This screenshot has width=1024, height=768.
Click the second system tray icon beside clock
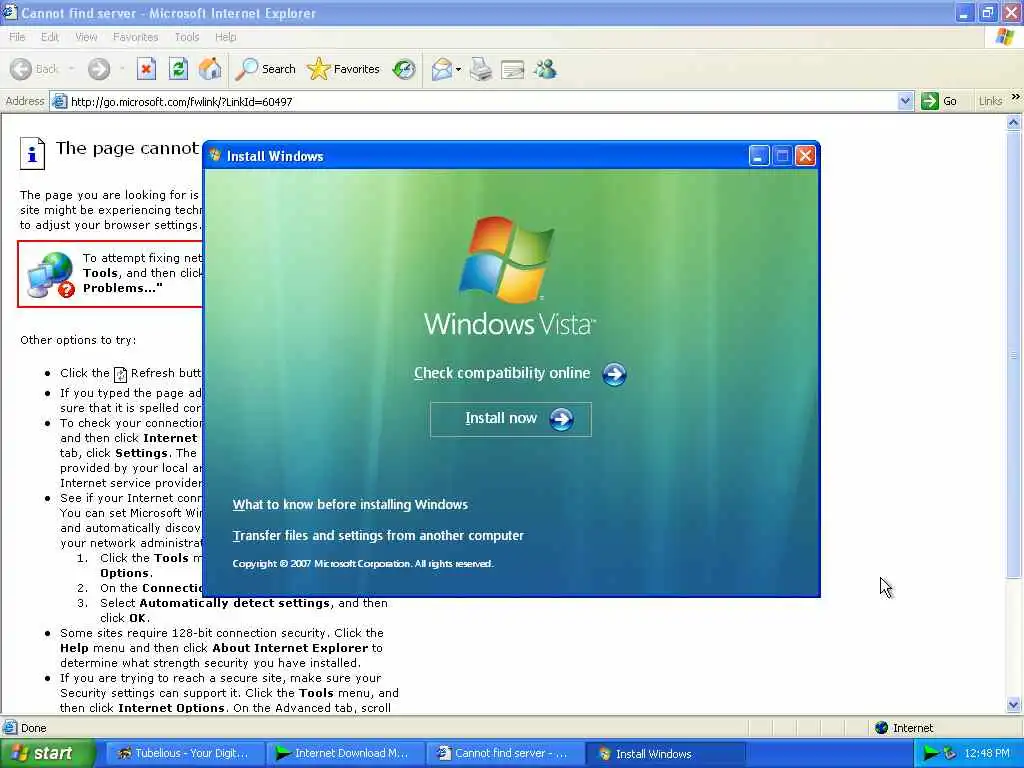click(950, 754)
